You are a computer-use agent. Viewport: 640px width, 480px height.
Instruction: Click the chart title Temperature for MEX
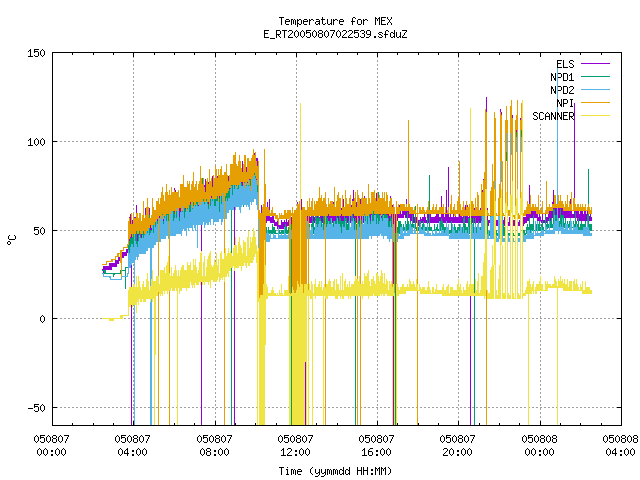click(x=335, y=21)
